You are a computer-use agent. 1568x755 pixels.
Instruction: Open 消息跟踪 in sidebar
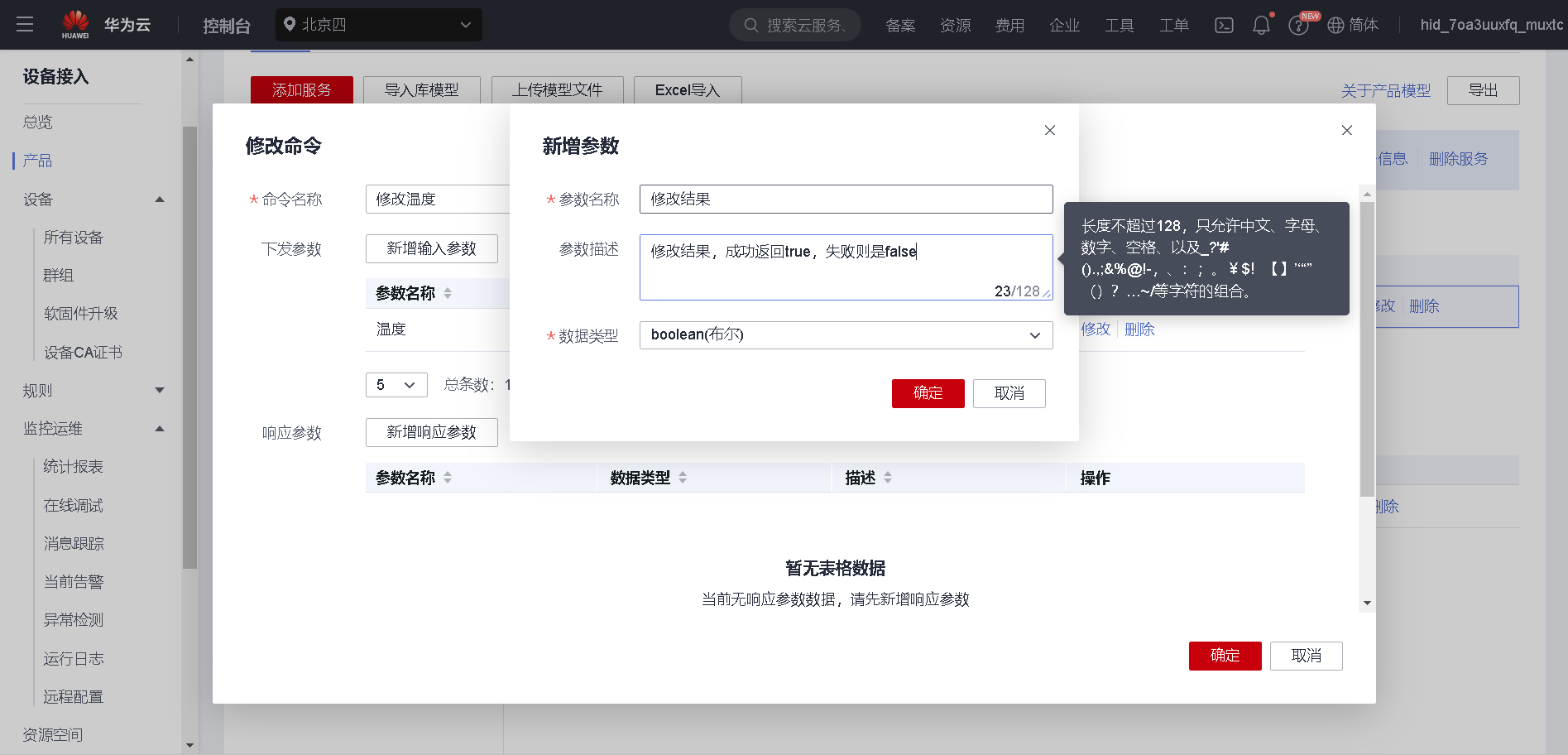tap(74, 544)
